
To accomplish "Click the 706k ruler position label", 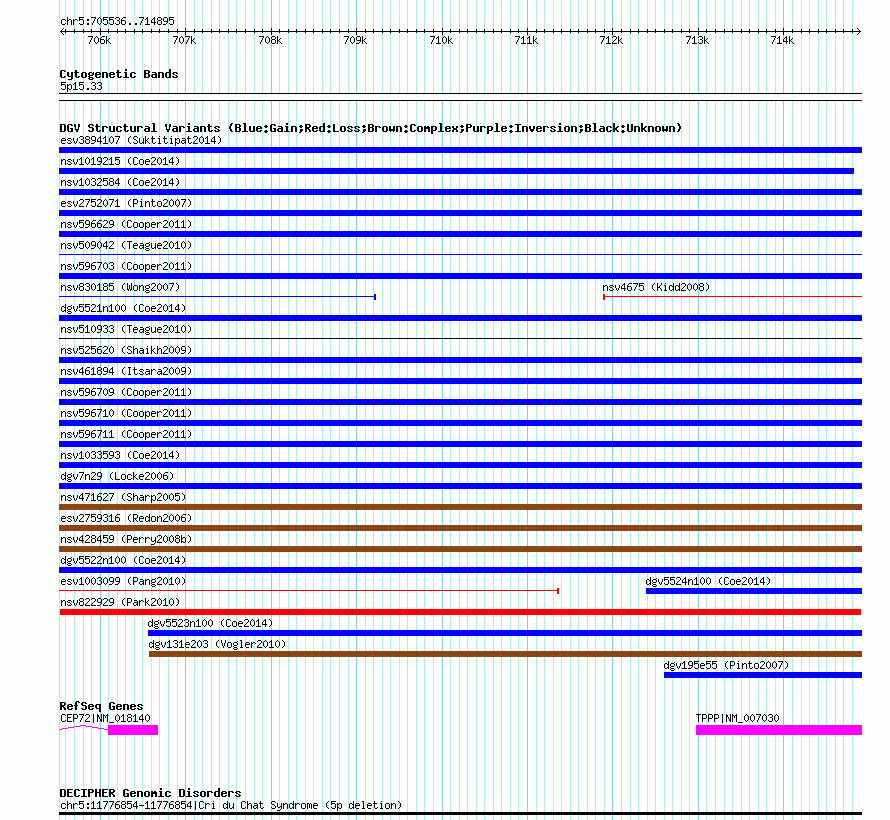I will pos(99,41).
